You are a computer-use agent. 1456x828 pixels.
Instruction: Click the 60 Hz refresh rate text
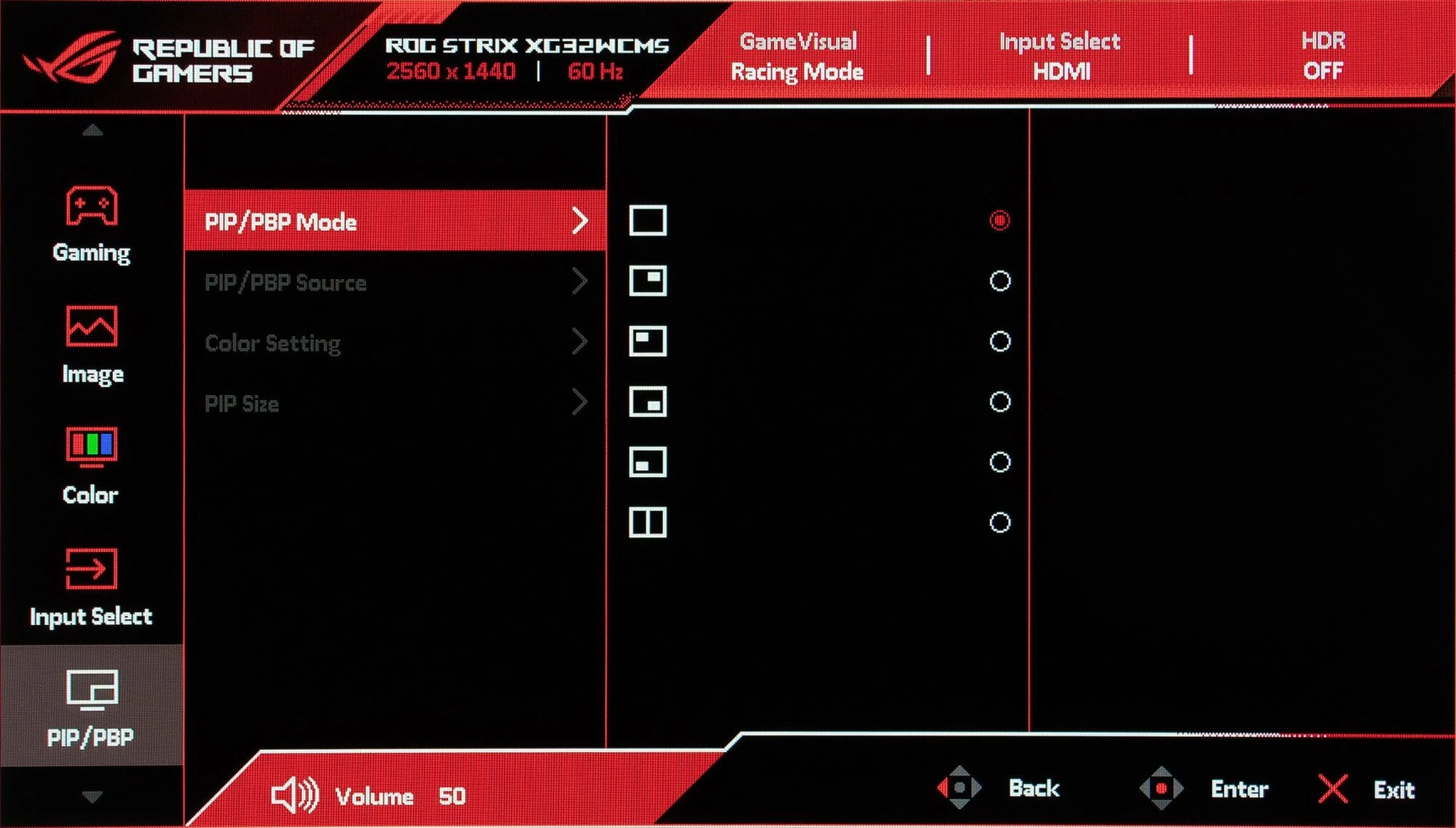tap(595, 72)
